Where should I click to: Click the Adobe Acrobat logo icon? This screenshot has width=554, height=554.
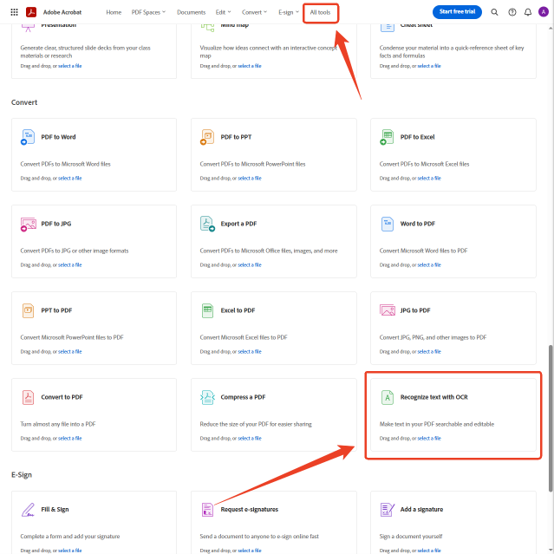[31, 12]
